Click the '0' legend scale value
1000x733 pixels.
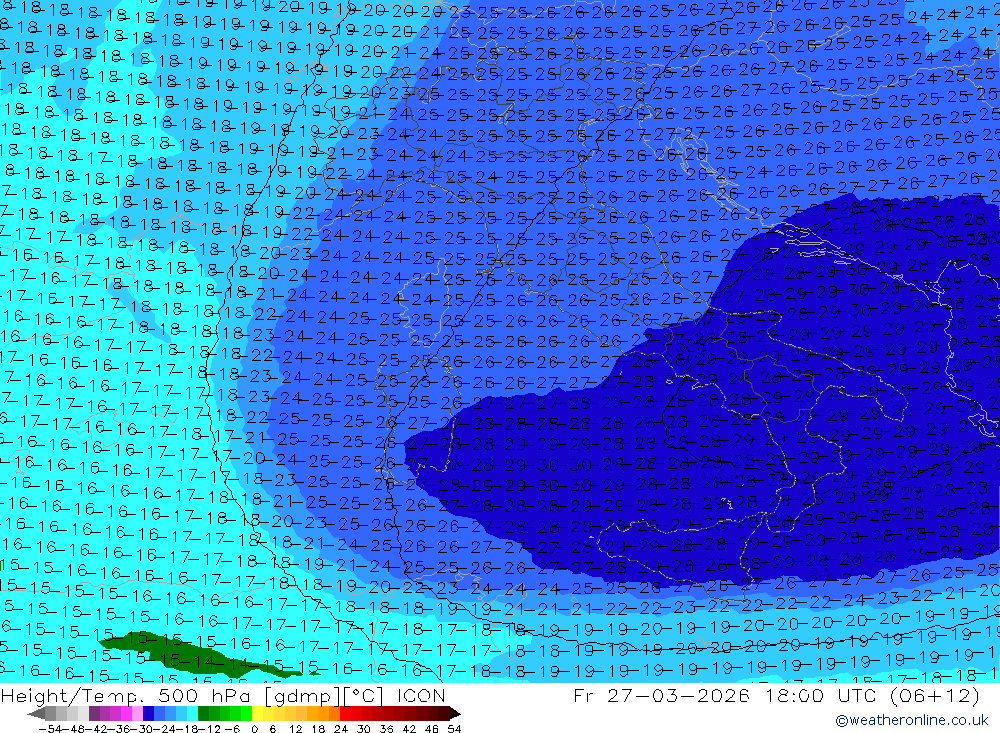254,729
